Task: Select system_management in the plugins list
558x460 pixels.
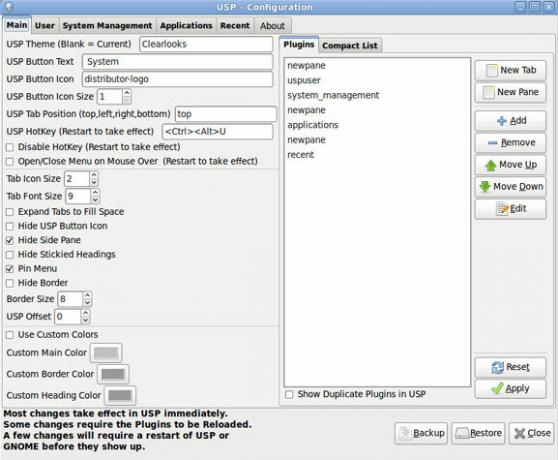Action: coord(333,95)
